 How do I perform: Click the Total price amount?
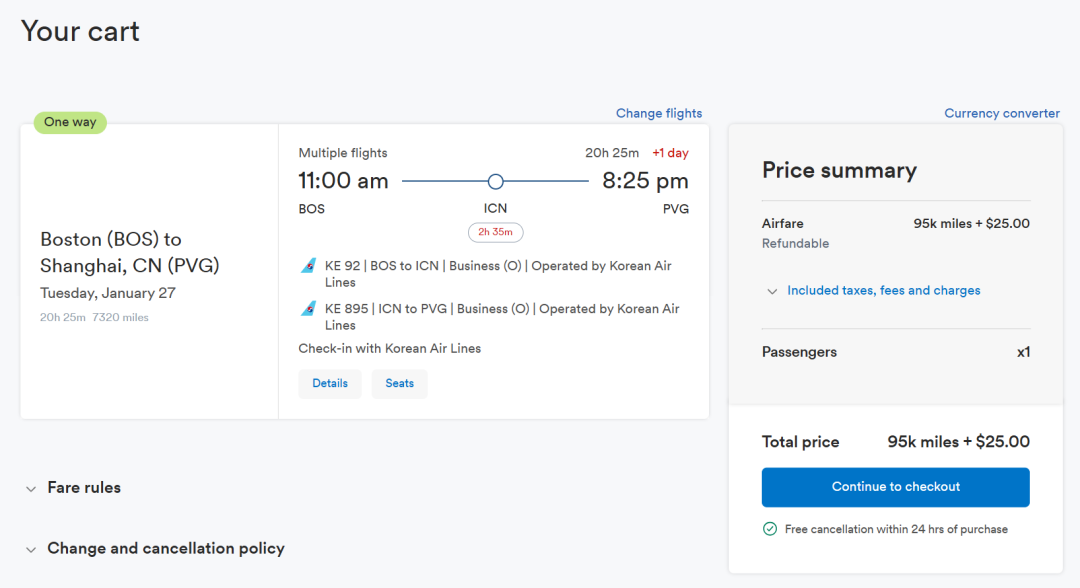coord(958,442)
